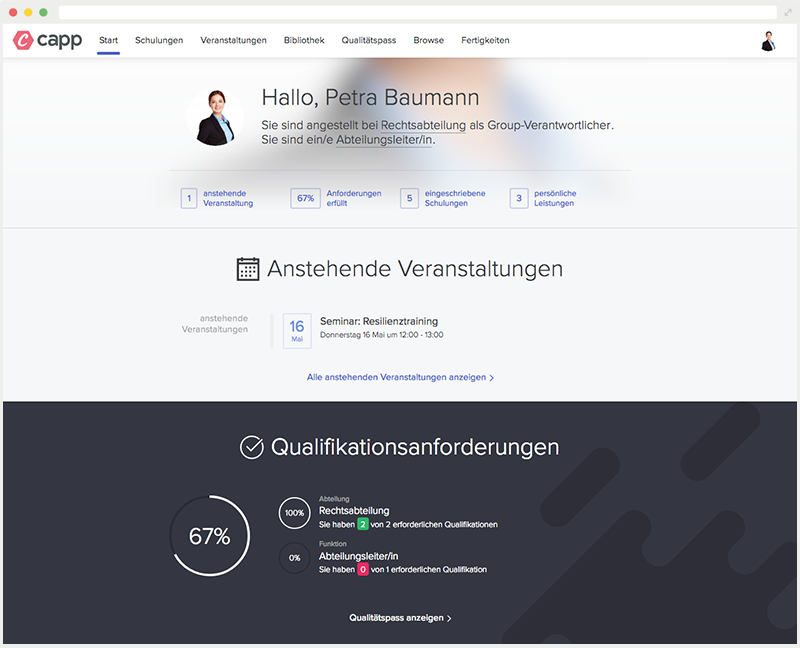
Task: Select the Start tab
Action: (108, 40)
